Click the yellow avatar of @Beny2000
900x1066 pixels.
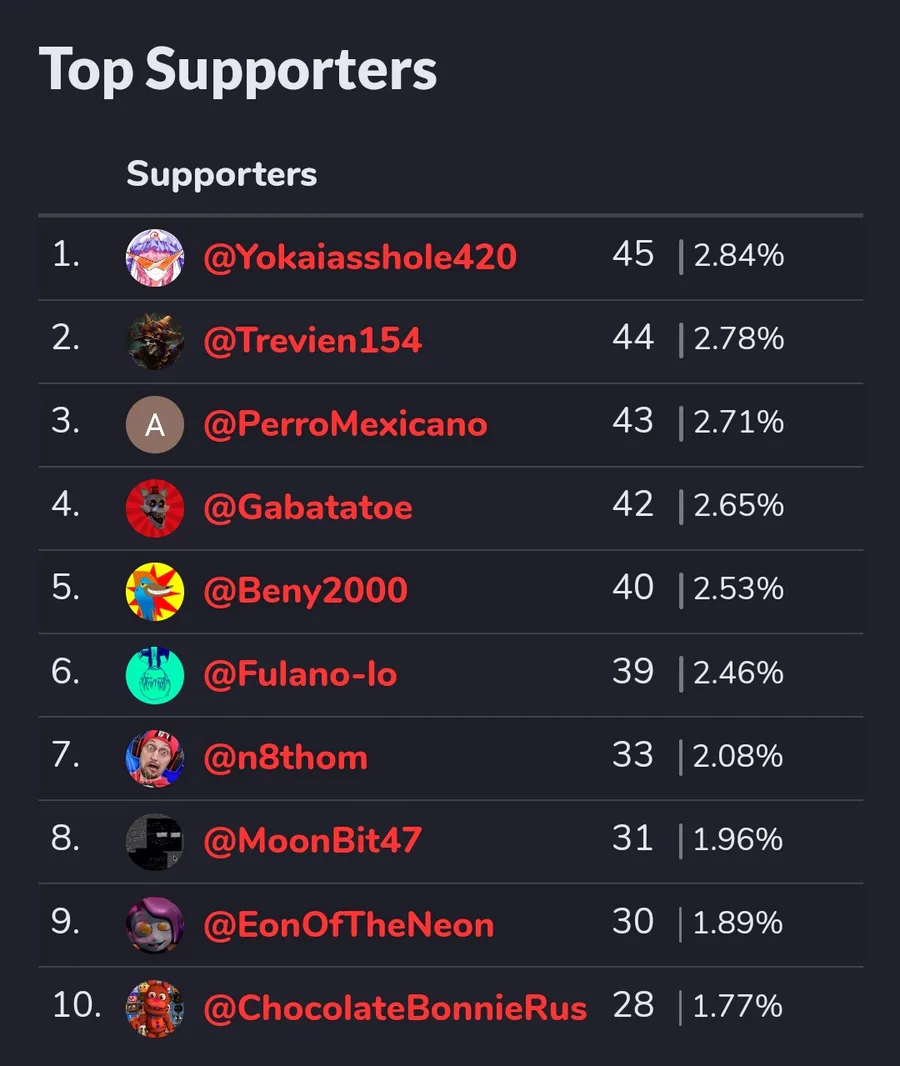[x=155, y=591]
